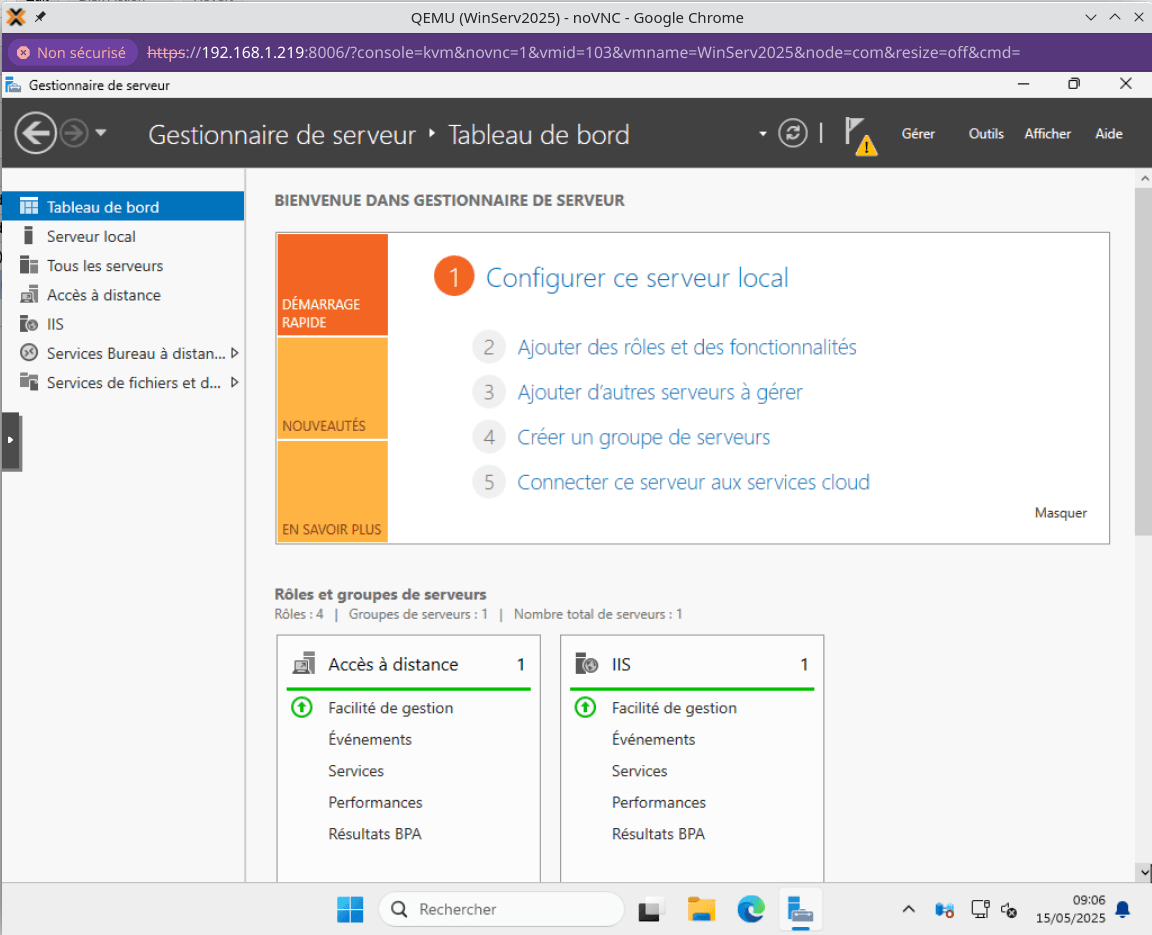This screenshot has width=1152, height=935.
Task: Click Services Bureau à distance icon
Action: 29,353
